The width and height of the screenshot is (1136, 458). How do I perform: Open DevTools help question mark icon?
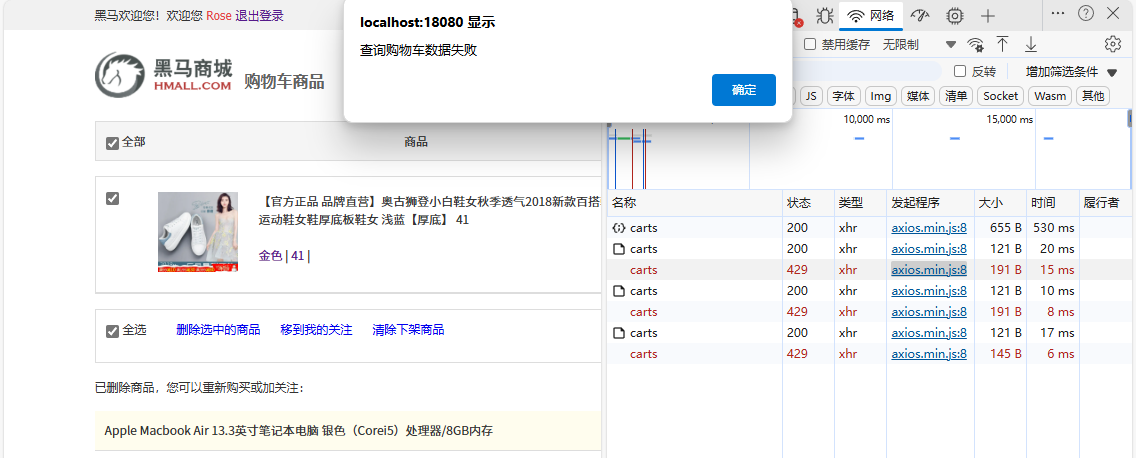click(1086, 13)
